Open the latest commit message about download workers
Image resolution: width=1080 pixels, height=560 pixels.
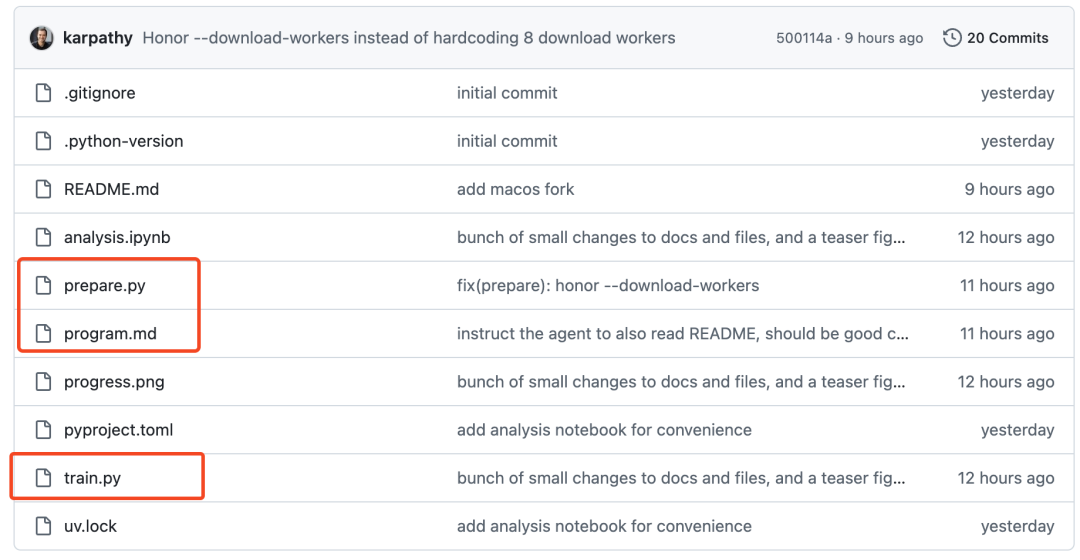pyautogui.click(x=409, y=38)
